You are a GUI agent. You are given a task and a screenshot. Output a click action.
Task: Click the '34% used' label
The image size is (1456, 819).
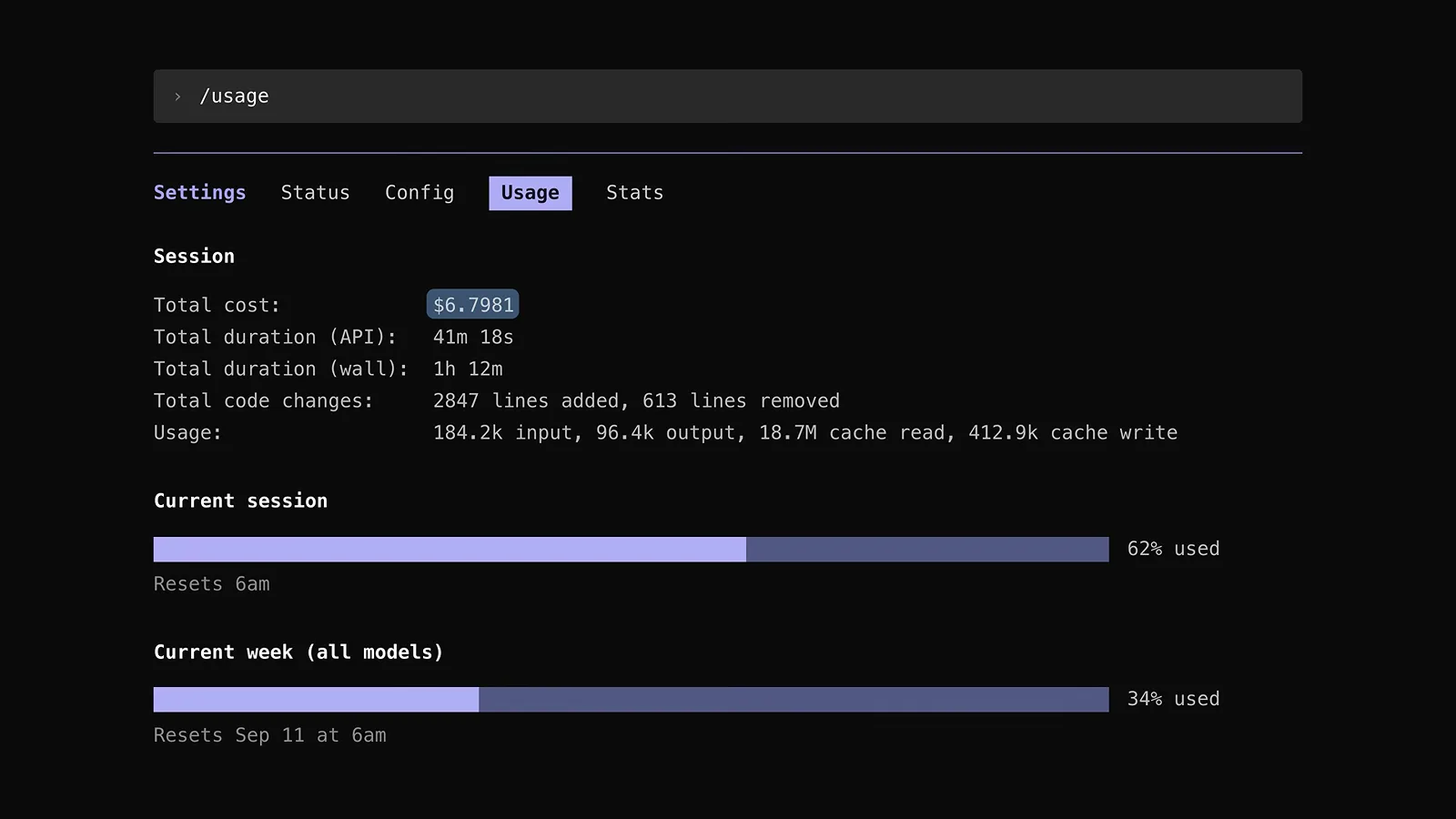(x=1174, y=699)
